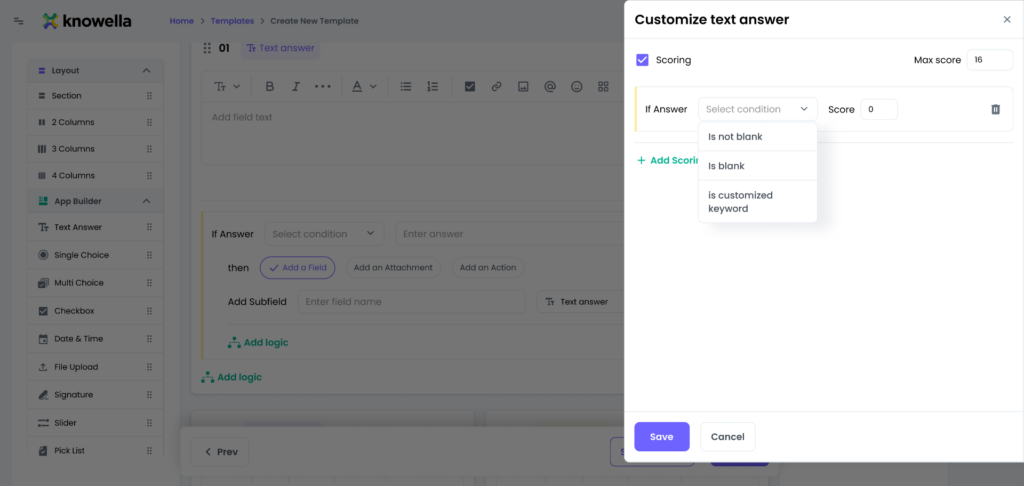
Task: Click the italic formatting icon
Action: [295, 87]
